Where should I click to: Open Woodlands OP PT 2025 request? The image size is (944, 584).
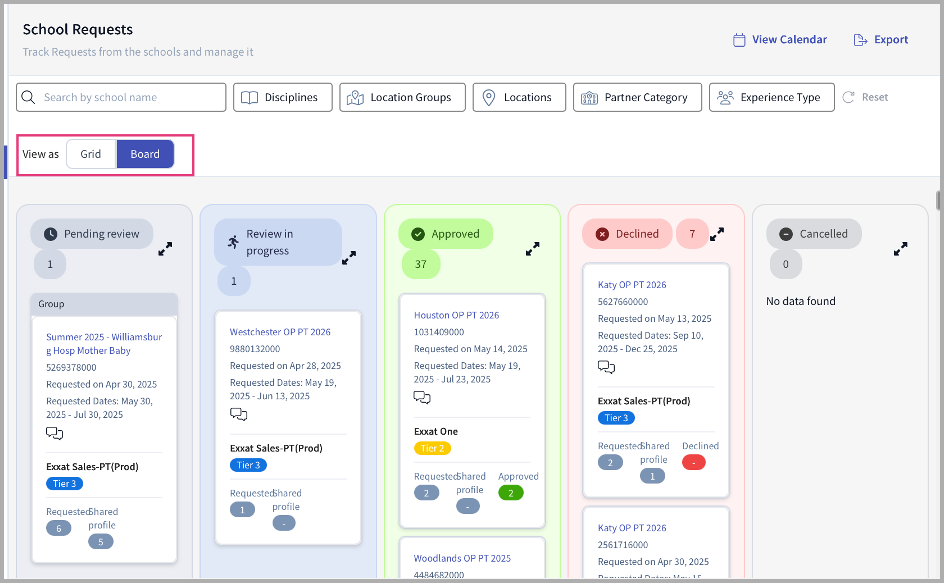click(x=462, y=558)
